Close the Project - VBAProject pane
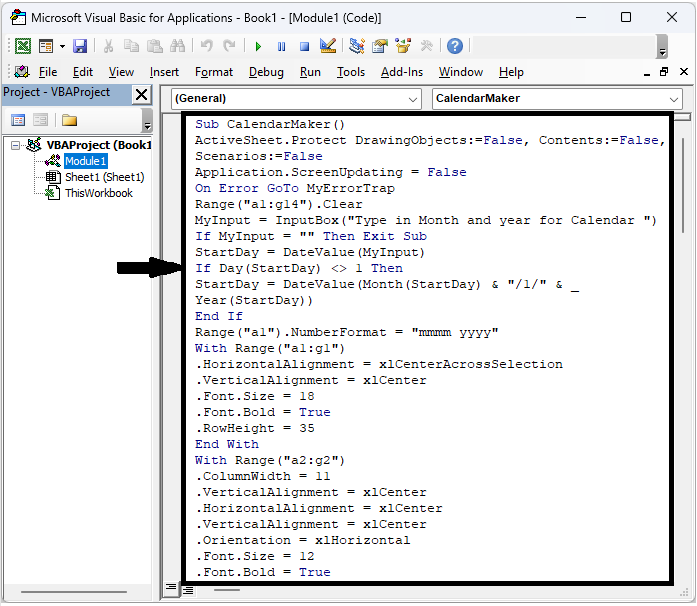Screen dimensions: 697x606 click(x=141, y=95)
